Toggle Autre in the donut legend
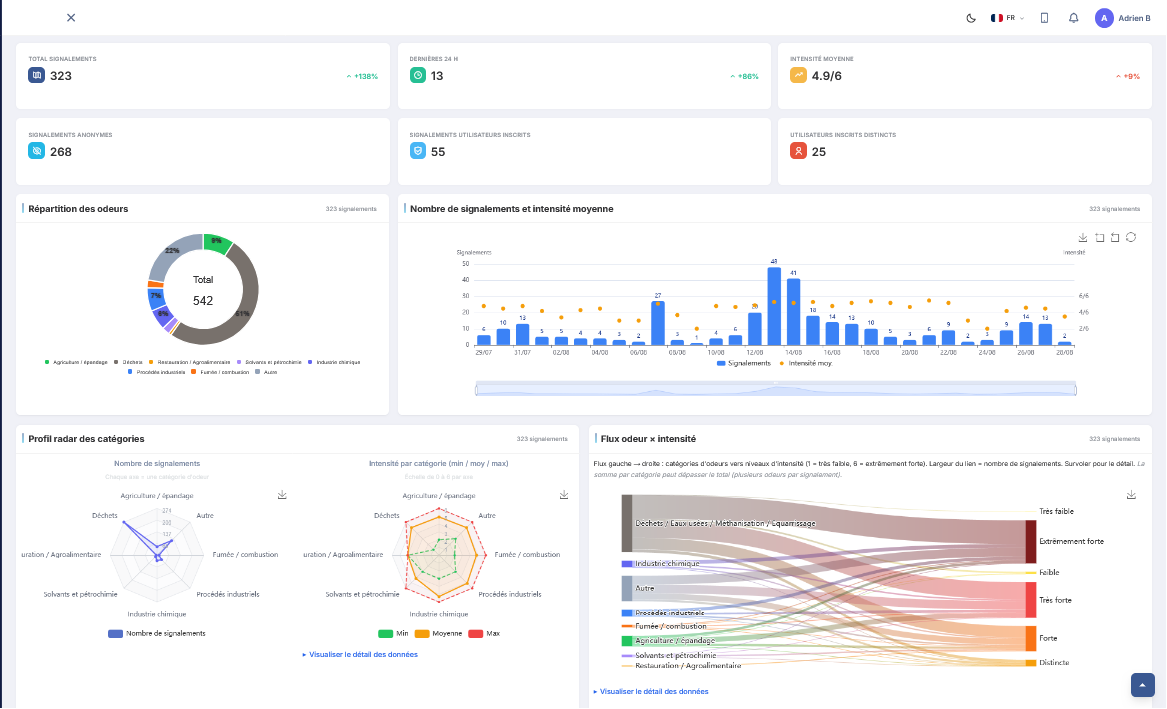 [x=266, y=372]
